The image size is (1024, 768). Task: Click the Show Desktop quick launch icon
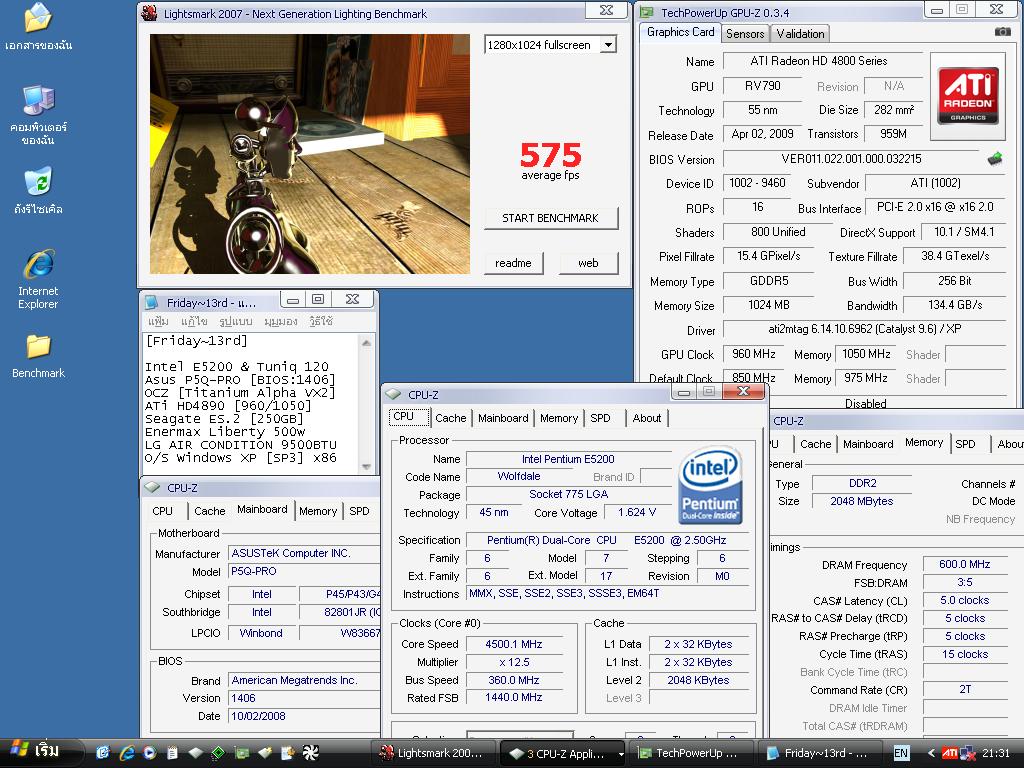[103, 753]
